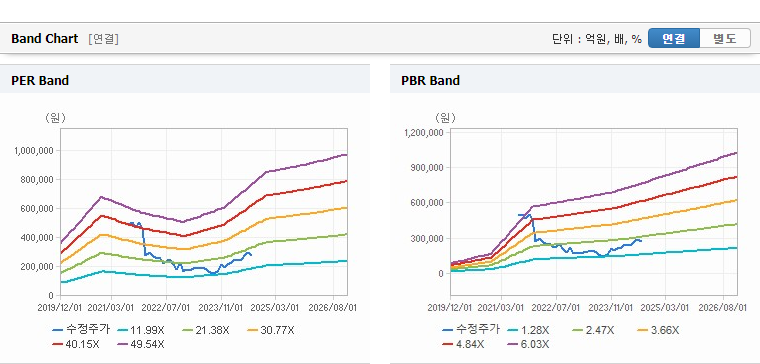The height and width of the screenshot is (364, 760).
Task: Toggle 40.15X series in PER Band legend
Action: coord(77,344)
